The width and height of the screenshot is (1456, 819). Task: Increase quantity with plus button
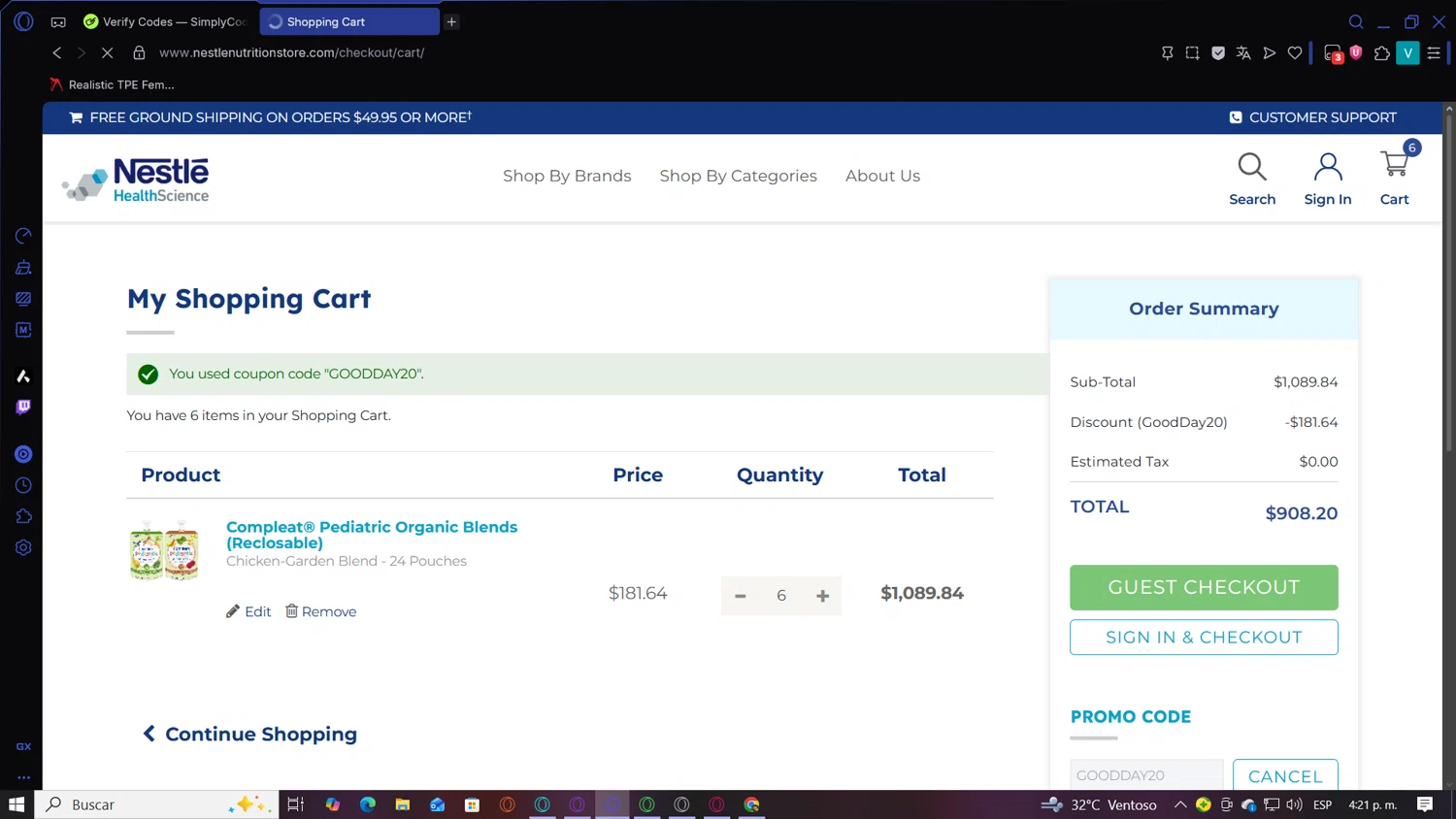822,596
